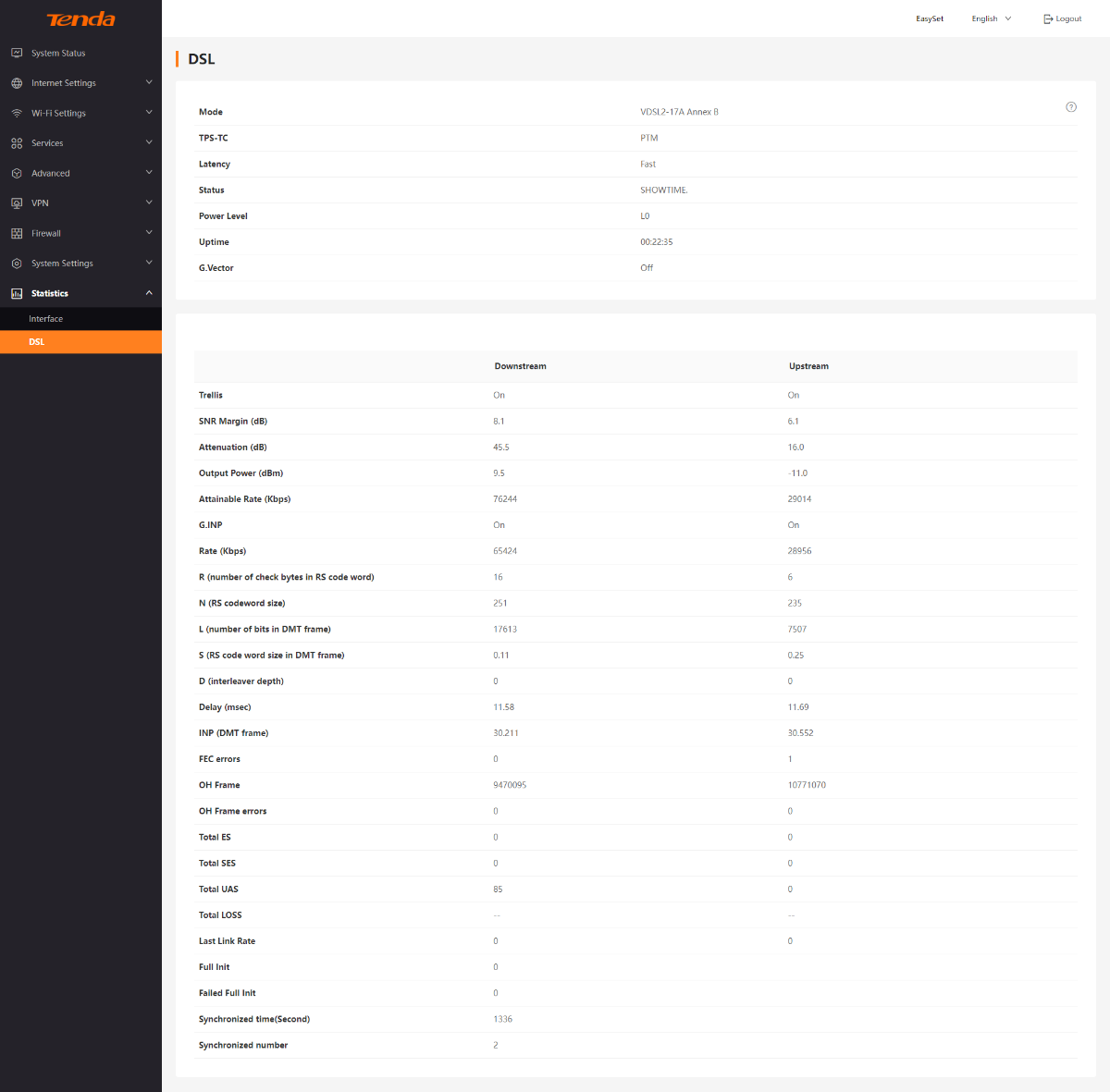Click the Advanced cube icon
1110x1092 pixels.
pos(17,173)
